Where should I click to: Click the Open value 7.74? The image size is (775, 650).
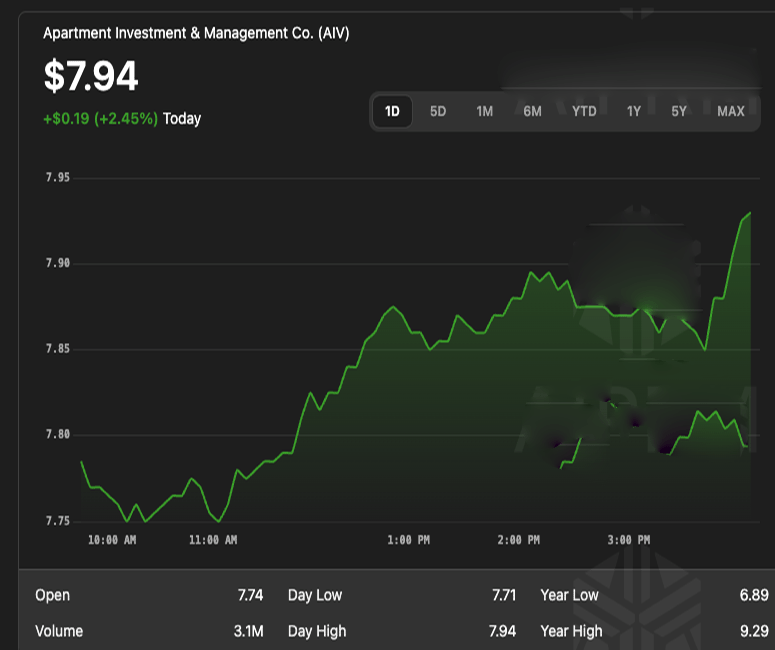pos(250,595)
